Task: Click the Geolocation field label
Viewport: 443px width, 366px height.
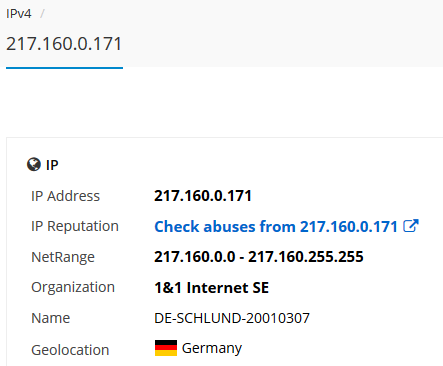Action: coord(70,350)
